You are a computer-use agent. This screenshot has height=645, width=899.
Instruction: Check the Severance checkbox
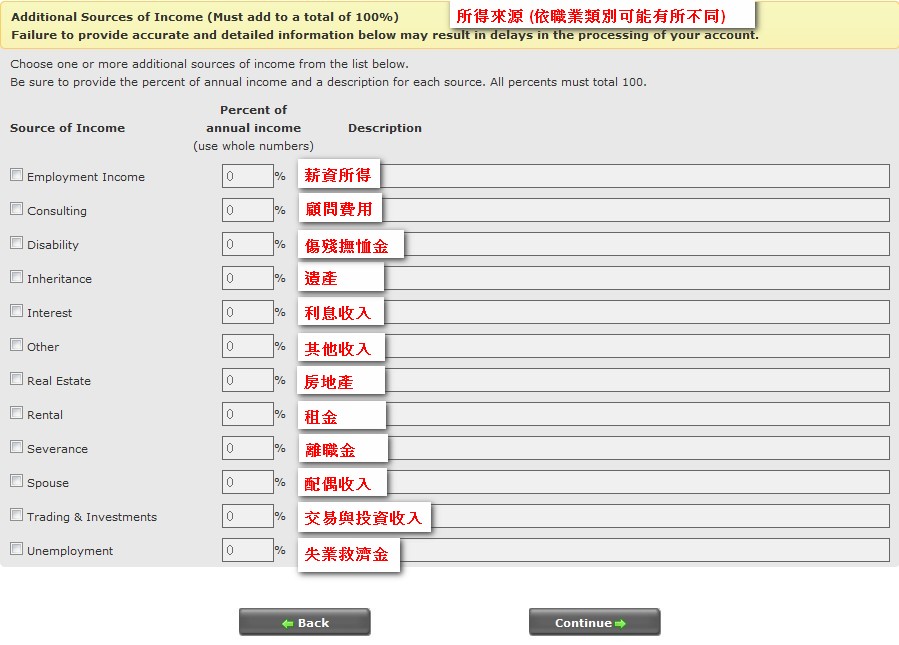click(x=17, y=447)
